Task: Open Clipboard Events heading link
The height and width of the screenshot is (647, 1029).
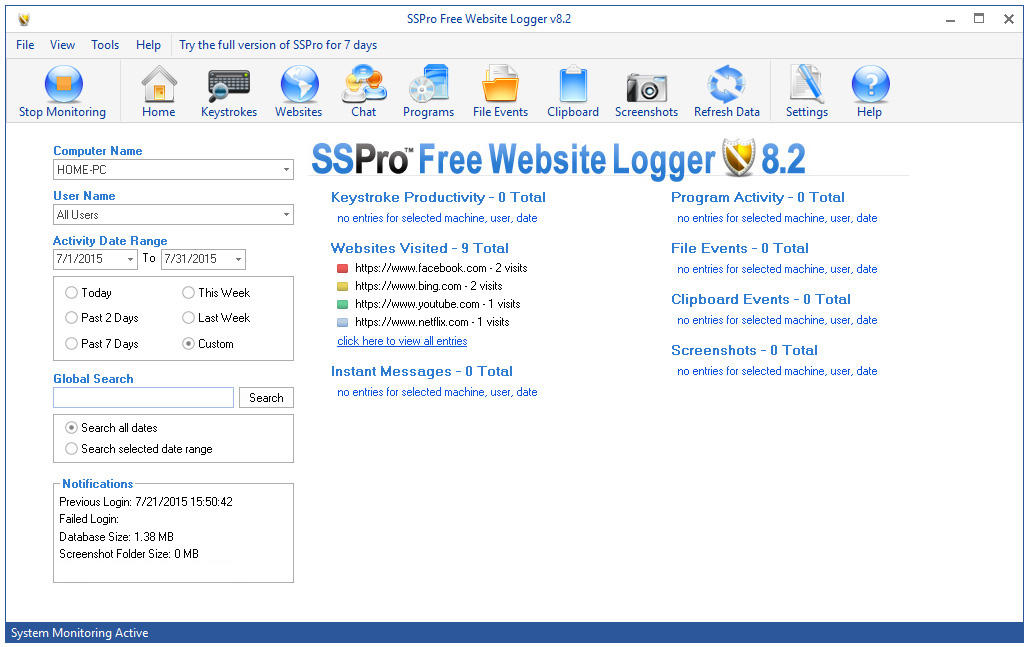Action: click(x=761, y=299)
